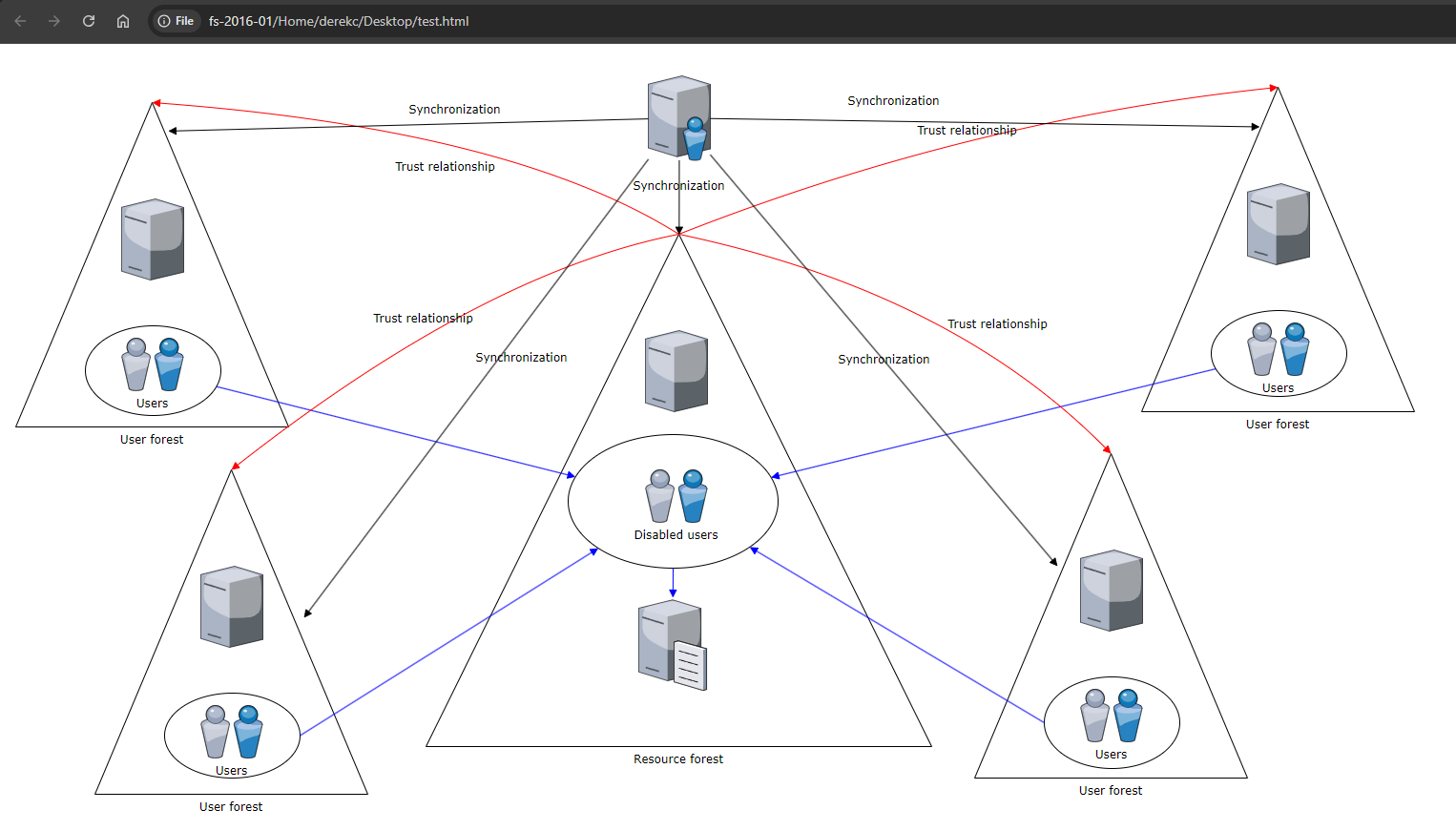The width and height of the screenshot is (1456, 831).
Task: Select the Disabled users icon
Action: pyautogui.click(x=676, y=495)
